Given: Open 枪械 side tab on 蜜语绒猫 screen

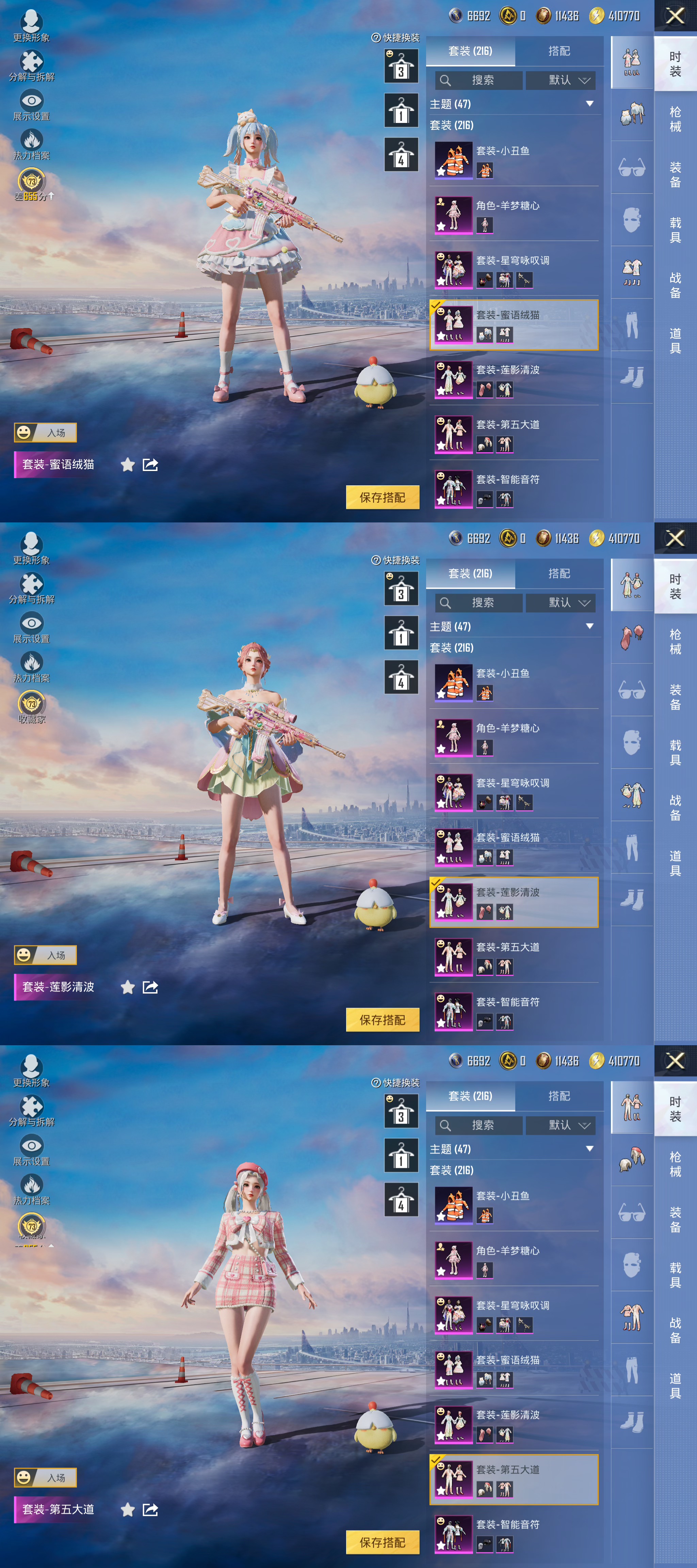Looking at the screenshot, I should (x=676, y=119).
